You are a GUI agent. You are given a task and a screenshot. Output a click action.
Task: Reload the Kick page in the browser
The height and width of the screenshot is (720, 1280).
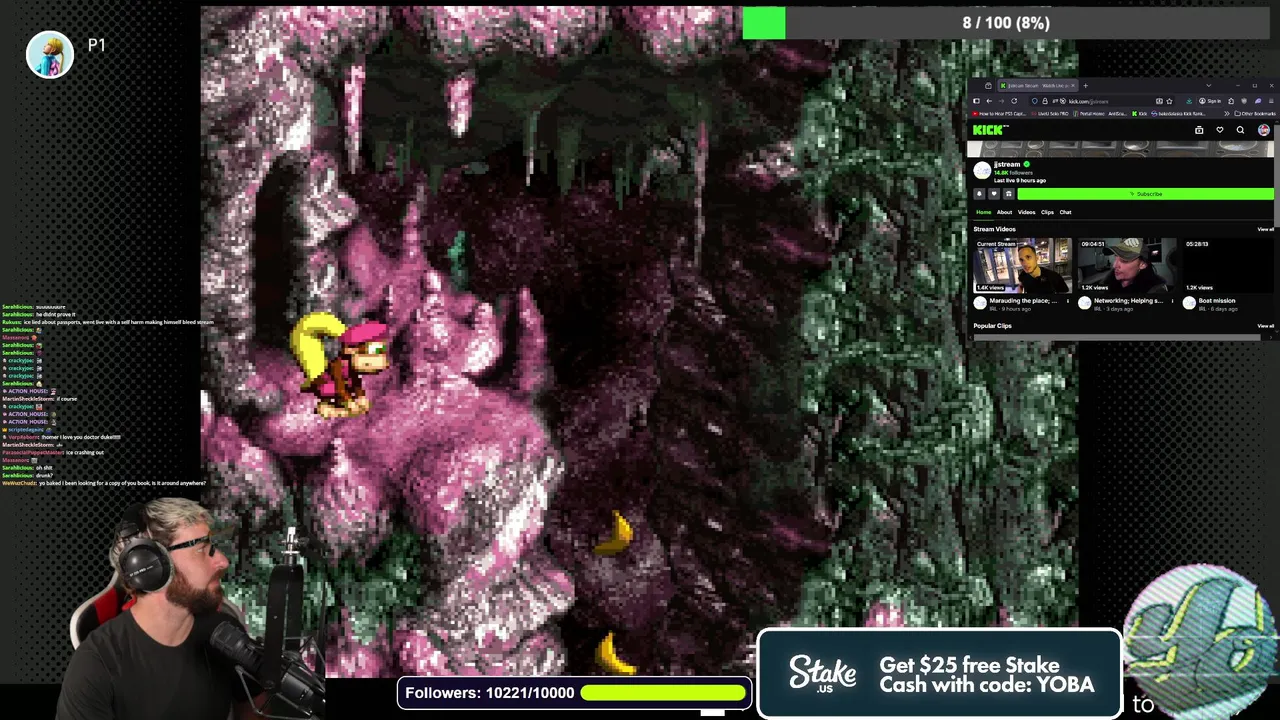click(x=1014, y=101)
